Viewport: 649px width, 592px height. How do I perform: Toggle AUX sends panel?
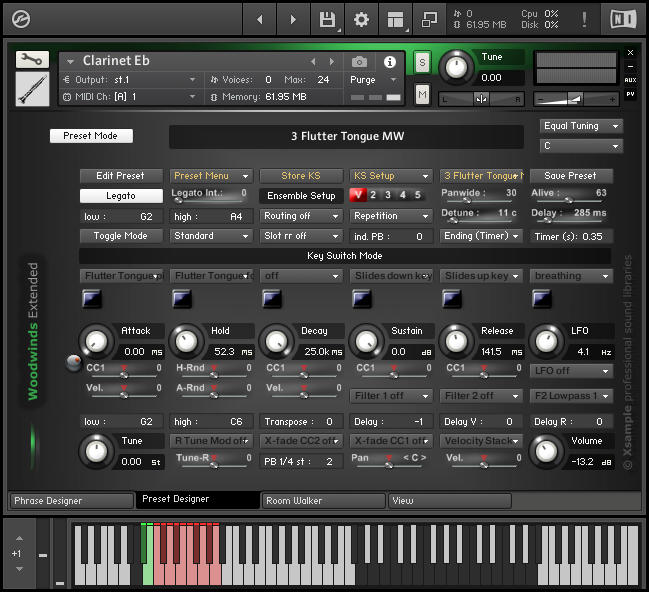[x=630, y=80]
